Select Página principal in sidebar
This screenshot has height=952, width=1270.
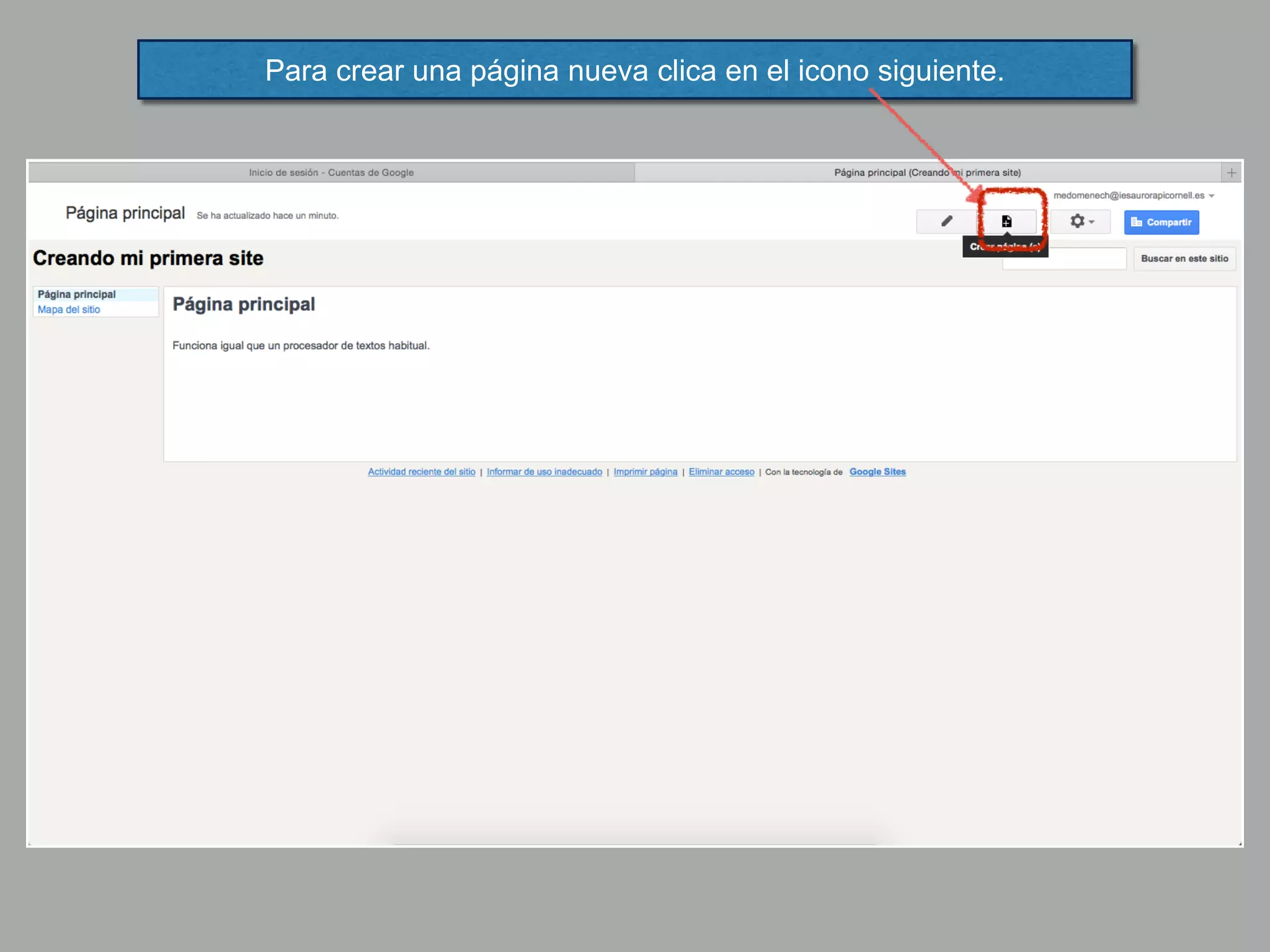77,294
